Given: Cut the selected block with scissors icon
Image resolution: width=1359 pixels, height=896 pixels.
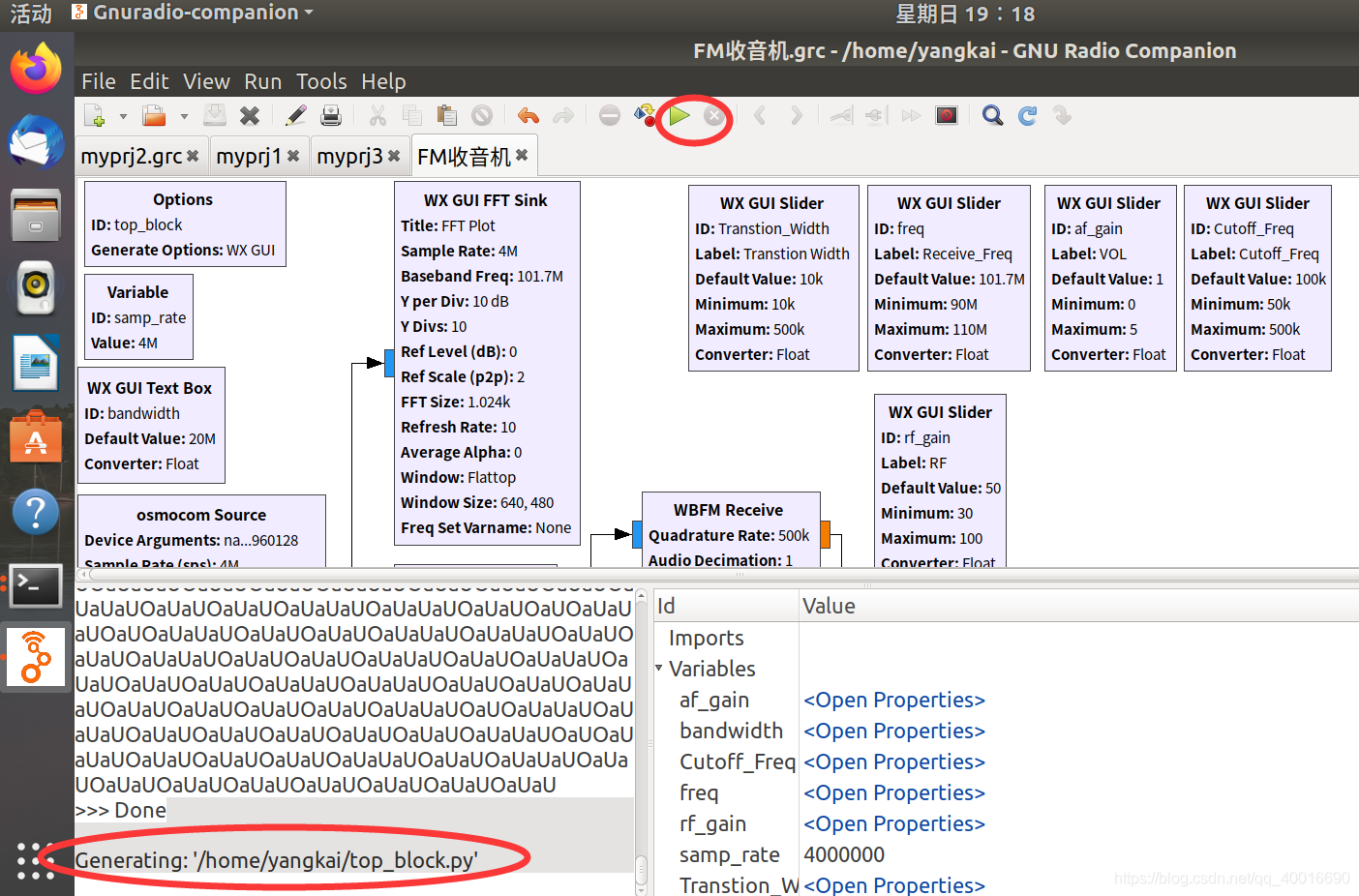Looking at the screenshot, I should (377, 116).
